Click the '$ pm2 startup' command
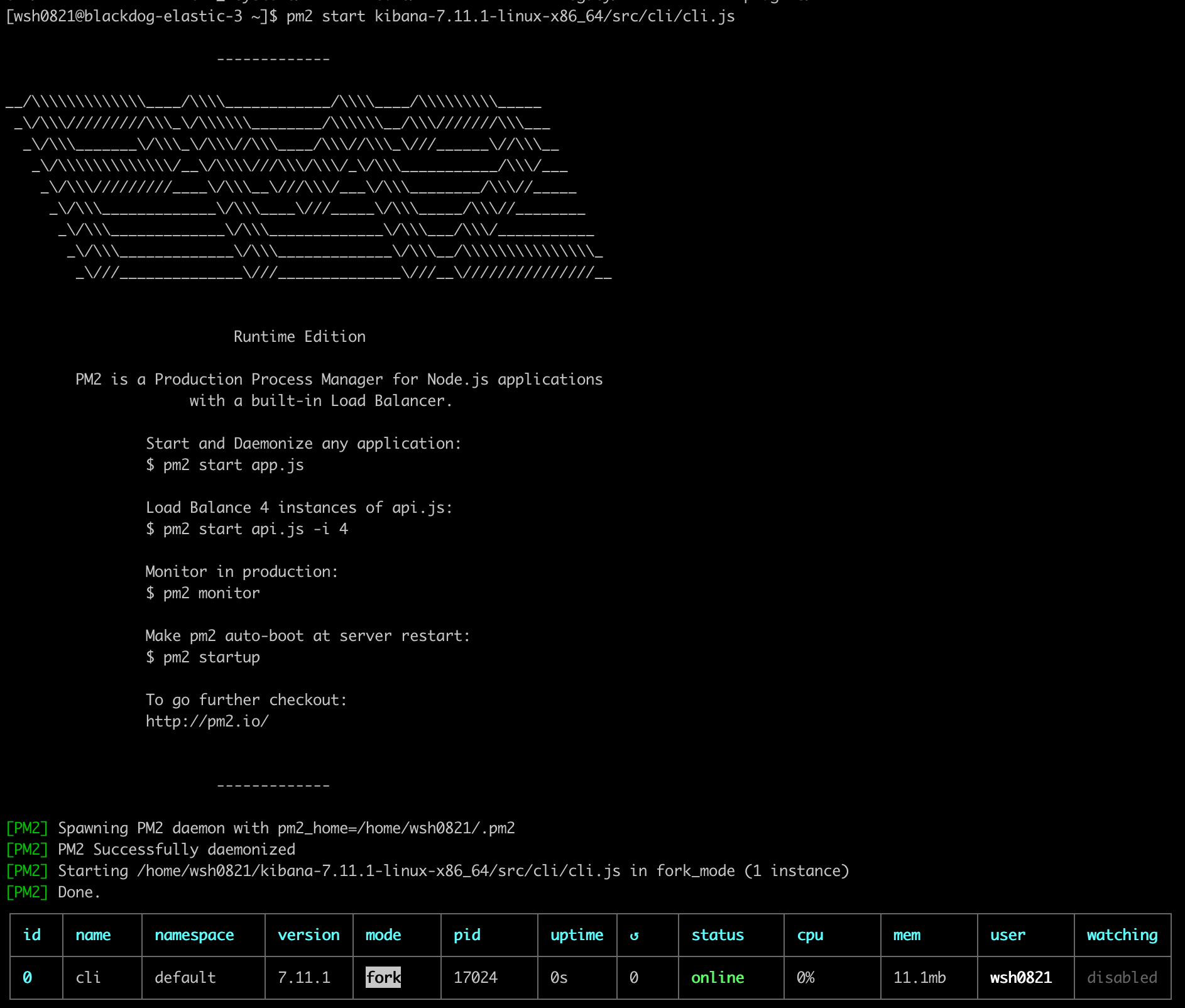The width and height of the screenshot is (1185, 1008). click(203, 657)
